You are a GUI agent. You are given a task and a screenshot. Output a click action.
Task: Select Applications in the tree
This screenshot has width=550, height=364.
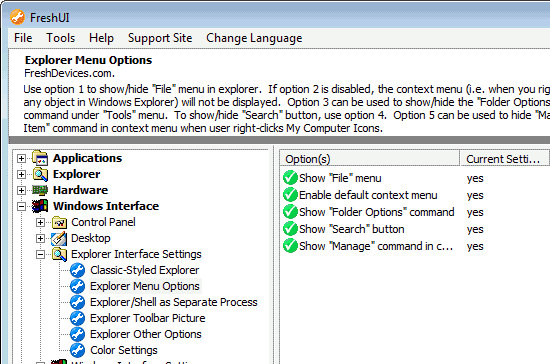pos(87,158)
